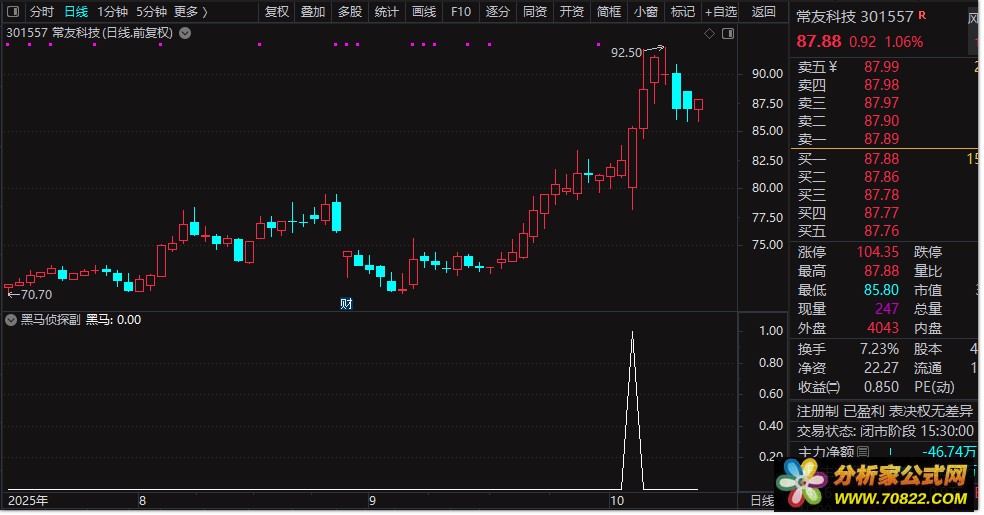Switch to 分时 intraday view

coord(41,11)
